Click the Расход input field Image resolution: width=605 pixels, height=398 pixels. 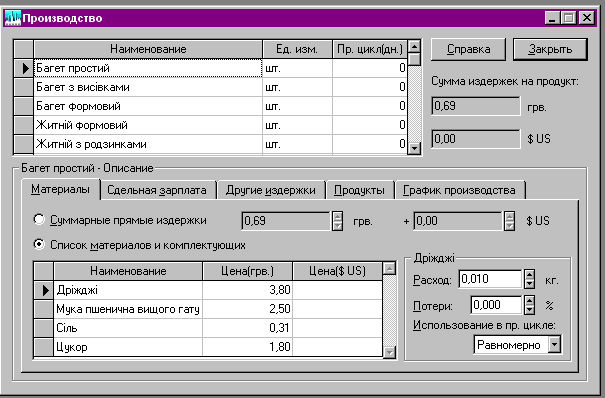click(491, 279)
